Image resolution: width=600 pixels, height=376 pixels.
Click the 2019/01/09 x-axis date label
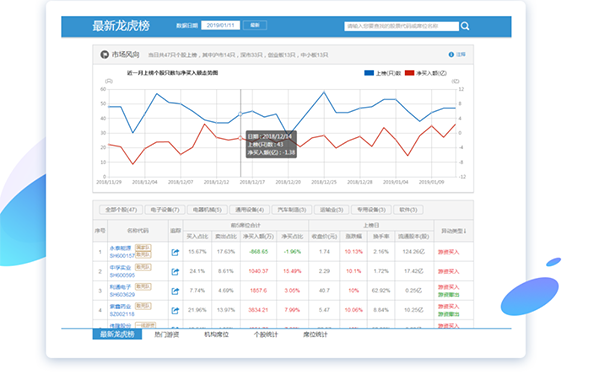431,182
